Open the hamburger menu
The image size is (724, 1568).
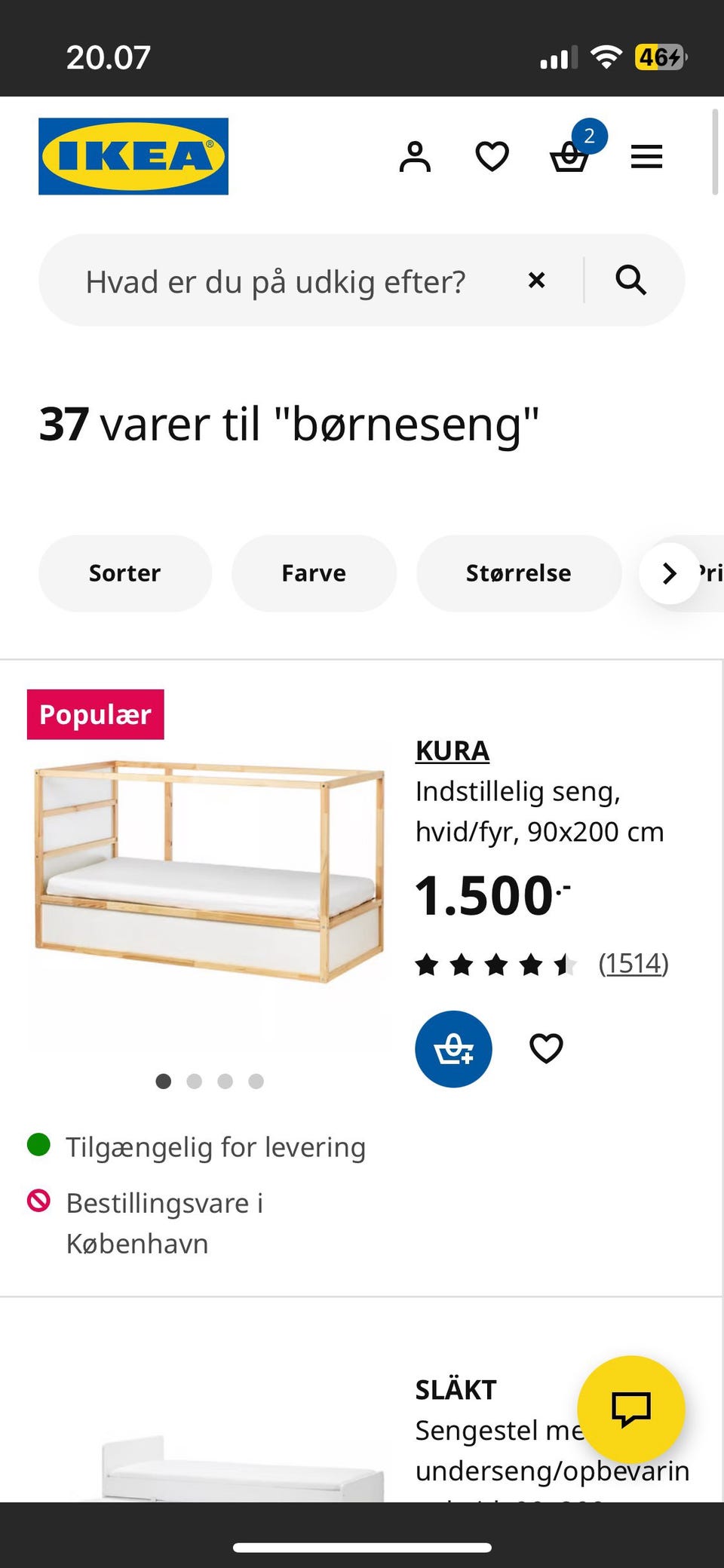click(646, 157)
